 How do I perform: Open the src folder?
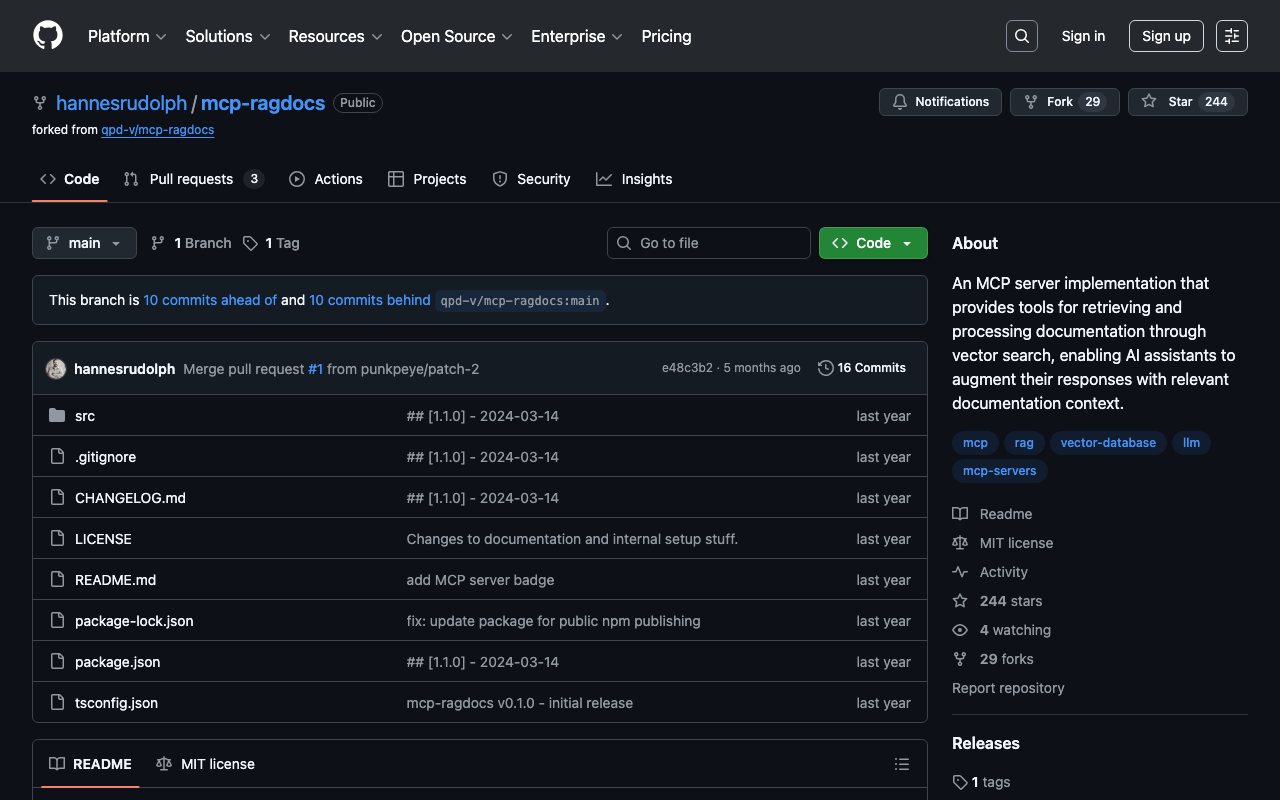click(x=85, y=416)
